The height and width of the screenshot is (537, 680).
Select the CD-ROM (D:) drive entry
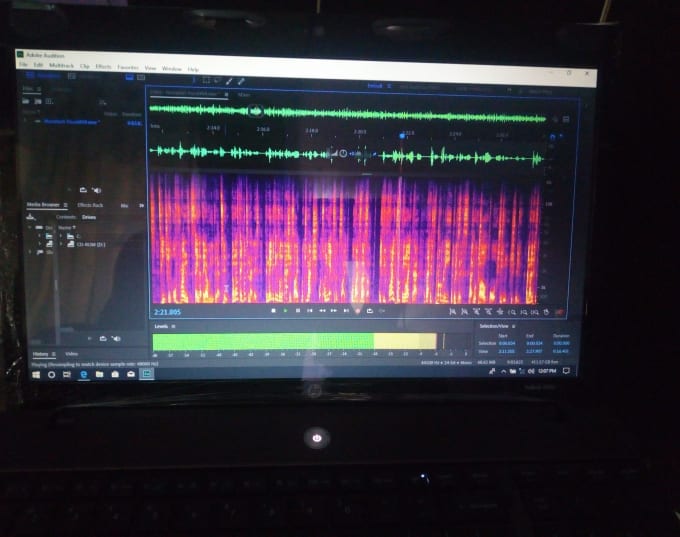coord(91,245)
